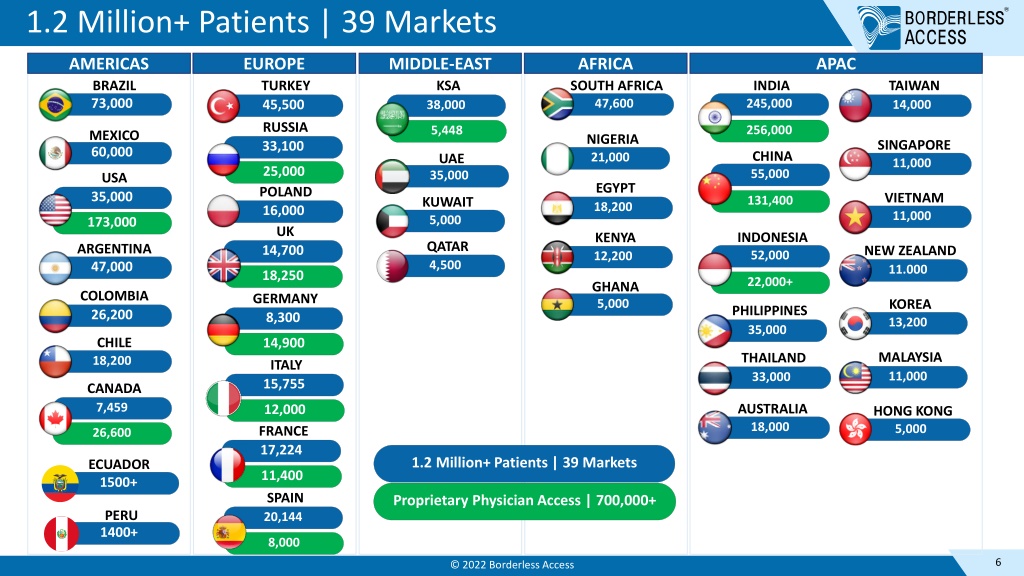Click the South Africa flag icon

point(557,104)
